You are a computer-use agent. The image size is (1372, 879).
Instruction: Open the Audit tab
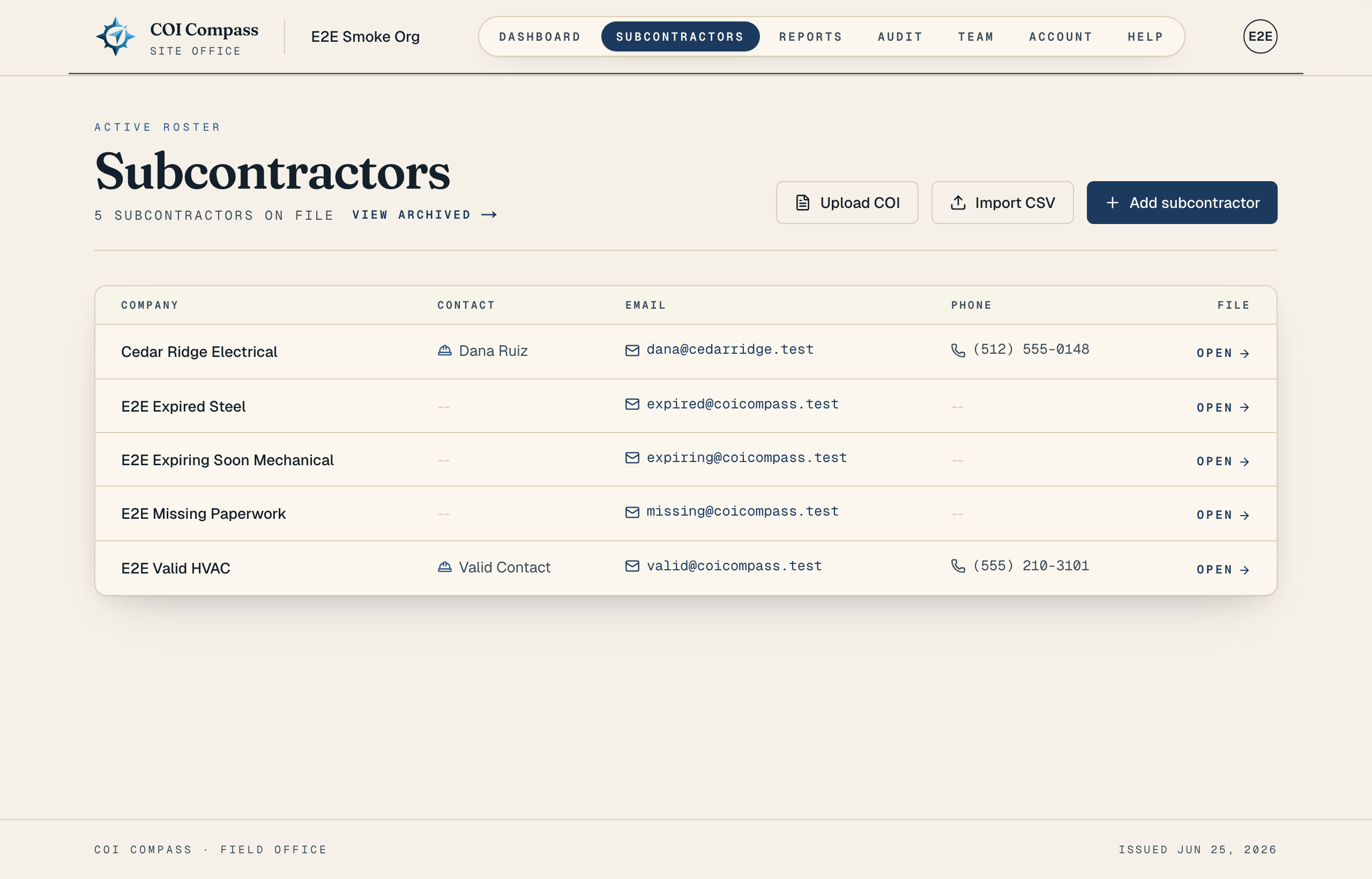[900, 36]
